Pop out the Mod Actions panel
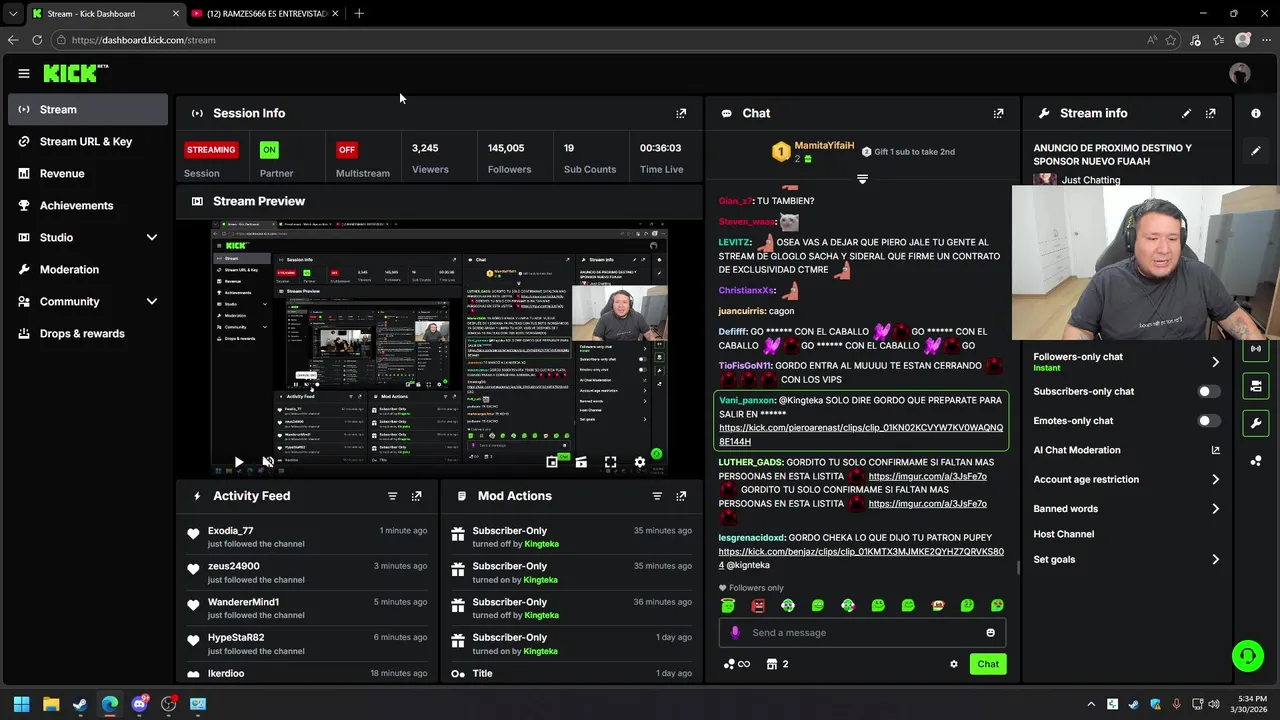 pyautogui.click(x=681, y=496)
